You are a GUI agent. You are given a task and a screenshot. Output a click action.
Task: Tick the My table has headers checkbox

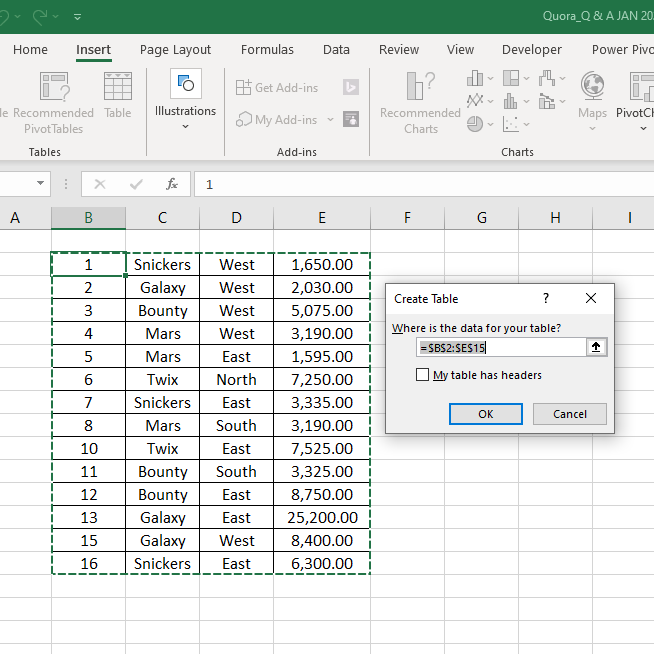(x=422, y=375)
